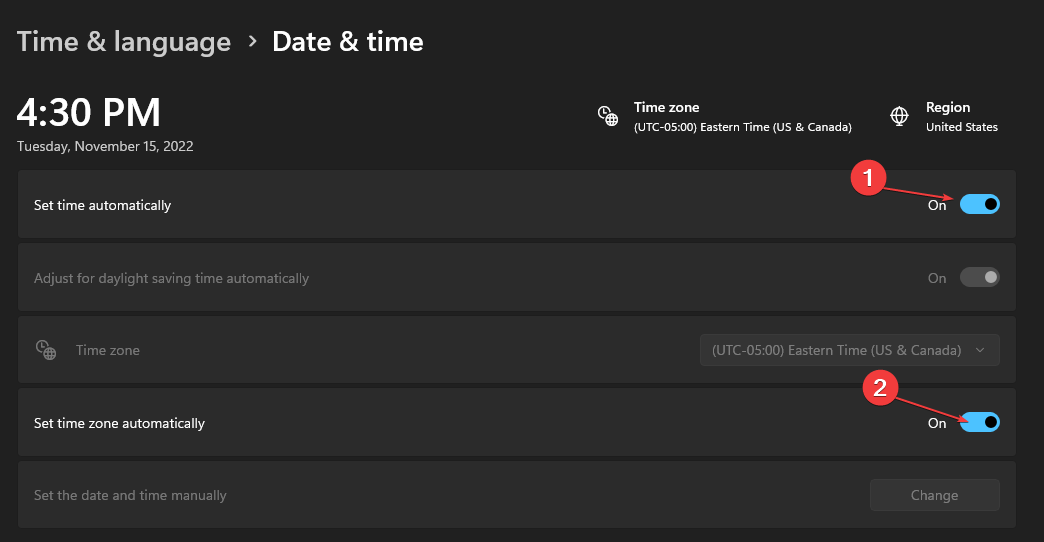Disable Set time zone automatically switch
This screenshot has height=542, width=1044.
click(x=979, y=422)
